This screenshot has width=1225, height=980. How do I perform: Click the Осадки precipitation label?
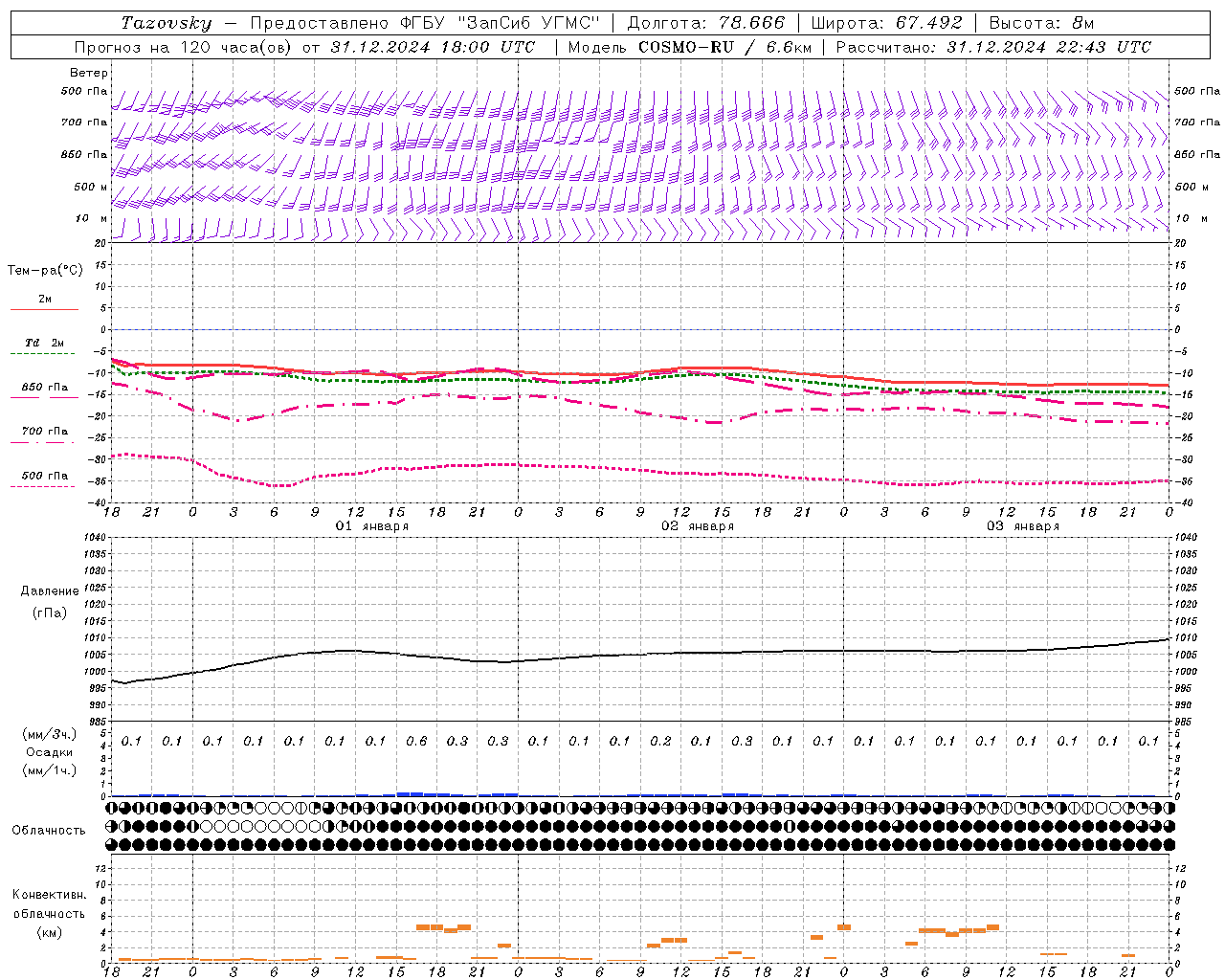(50, 752)
